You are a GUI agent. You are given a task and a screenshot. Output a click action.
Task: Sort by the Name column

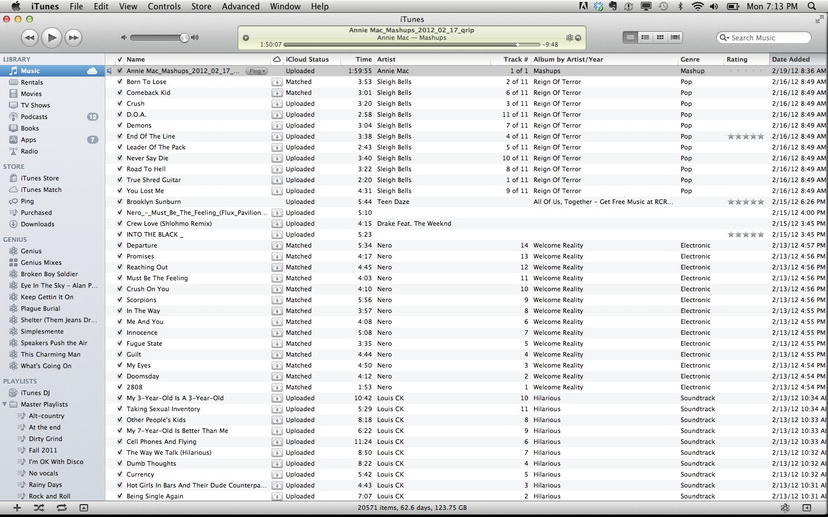(197, 60)
